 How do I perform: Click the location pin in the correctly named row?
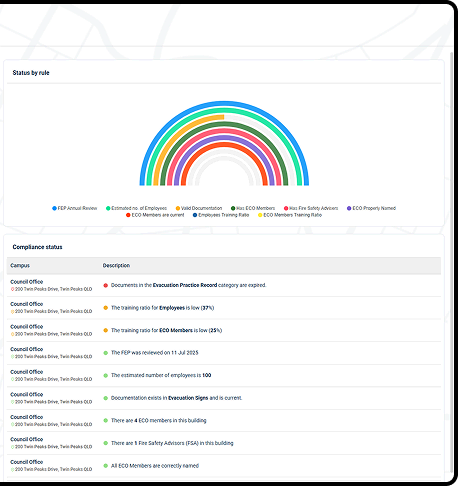[x=12, y=469]
